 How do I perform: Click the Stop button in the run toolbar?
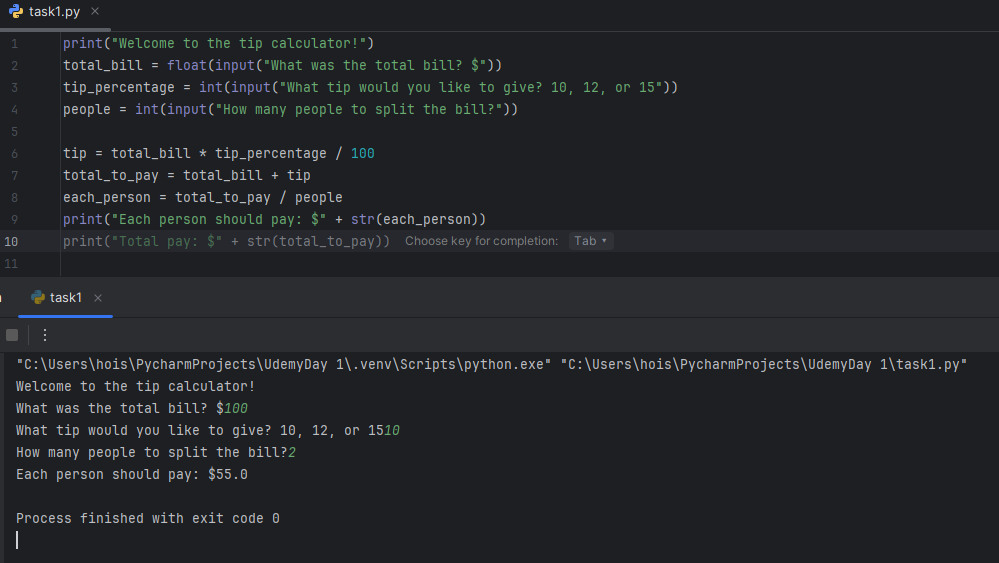(x=12, y=335)
